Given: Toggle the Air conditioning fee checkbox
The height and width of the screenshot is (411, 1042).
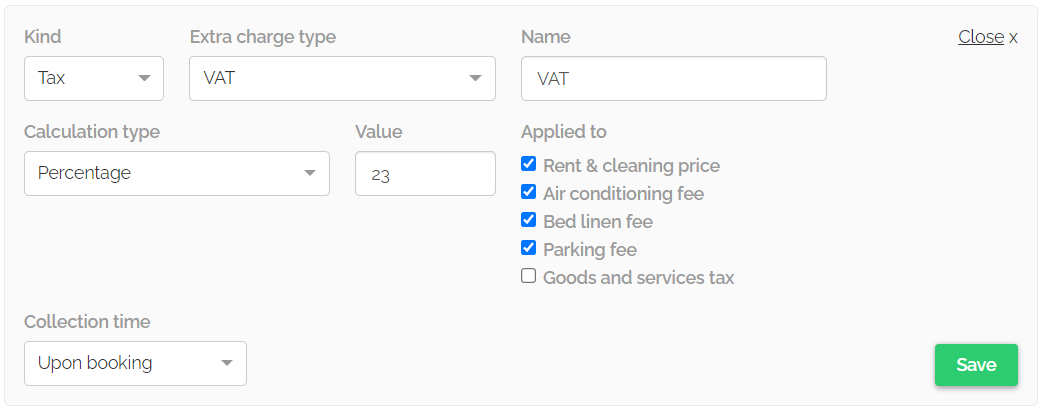Looking at the screenshot, I should click(x=529, y=192).
